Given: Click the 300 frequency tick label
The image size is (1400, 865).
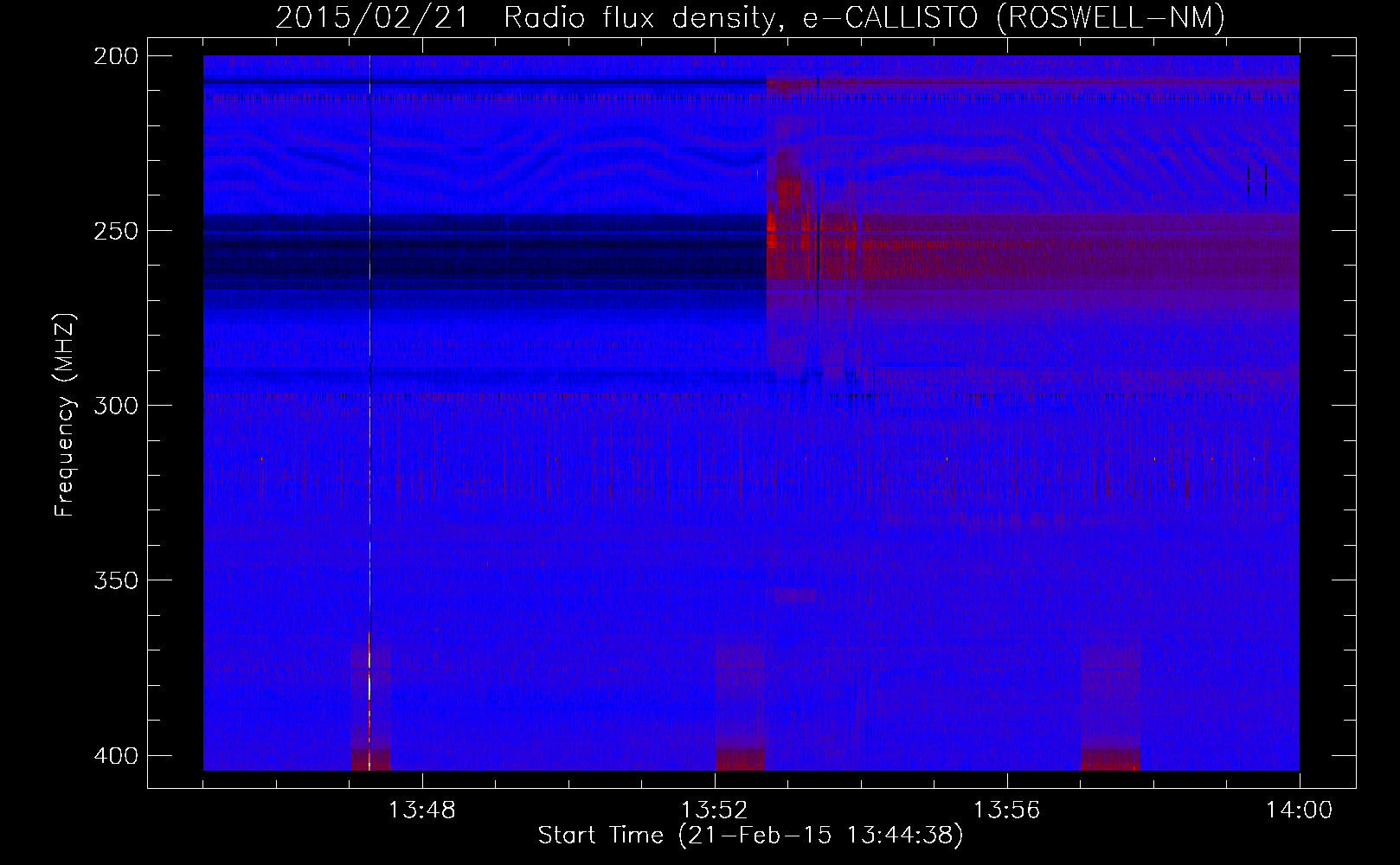Looking at the screenshot, I should coord(116,406).
